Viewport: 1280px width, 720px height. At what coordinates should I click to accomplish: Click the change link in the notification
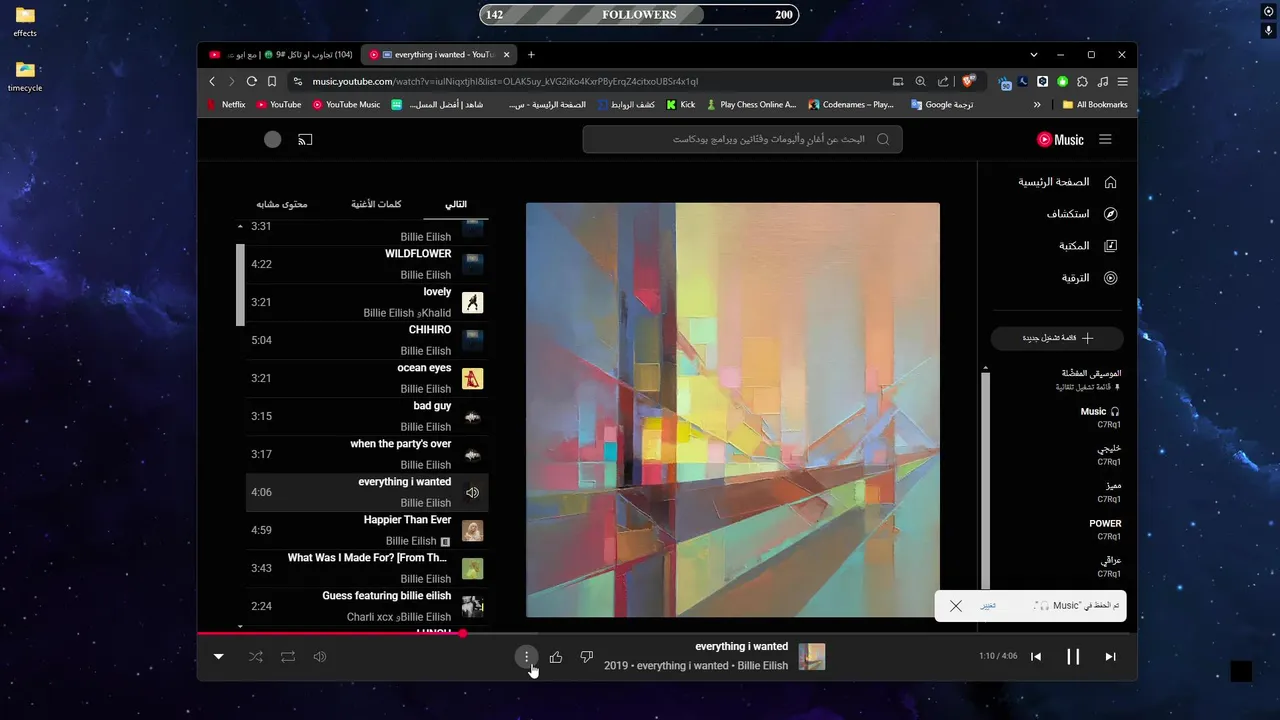988,606
